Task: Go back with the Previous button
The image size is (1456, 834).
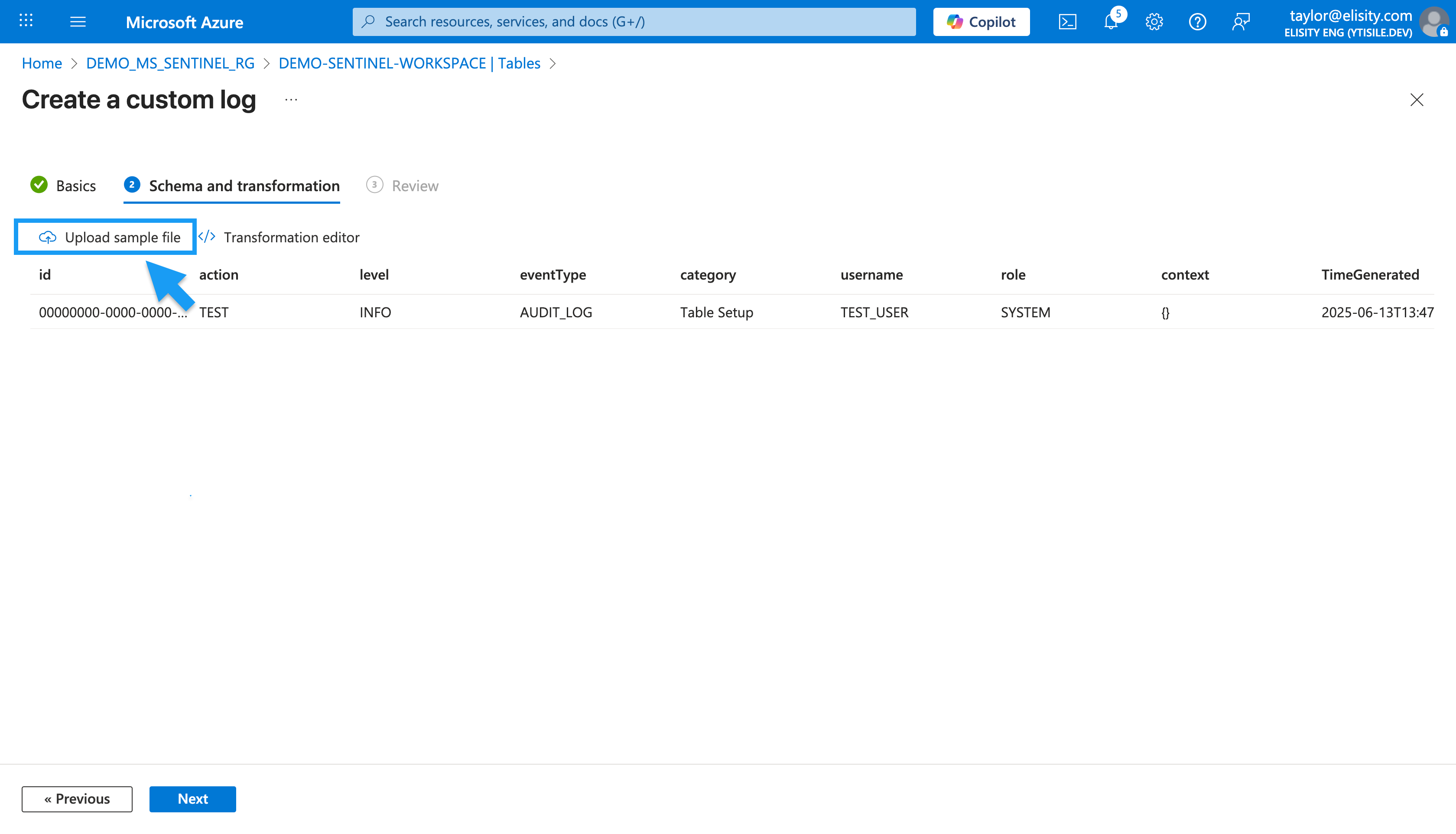Action: click(x=77, y=799)
